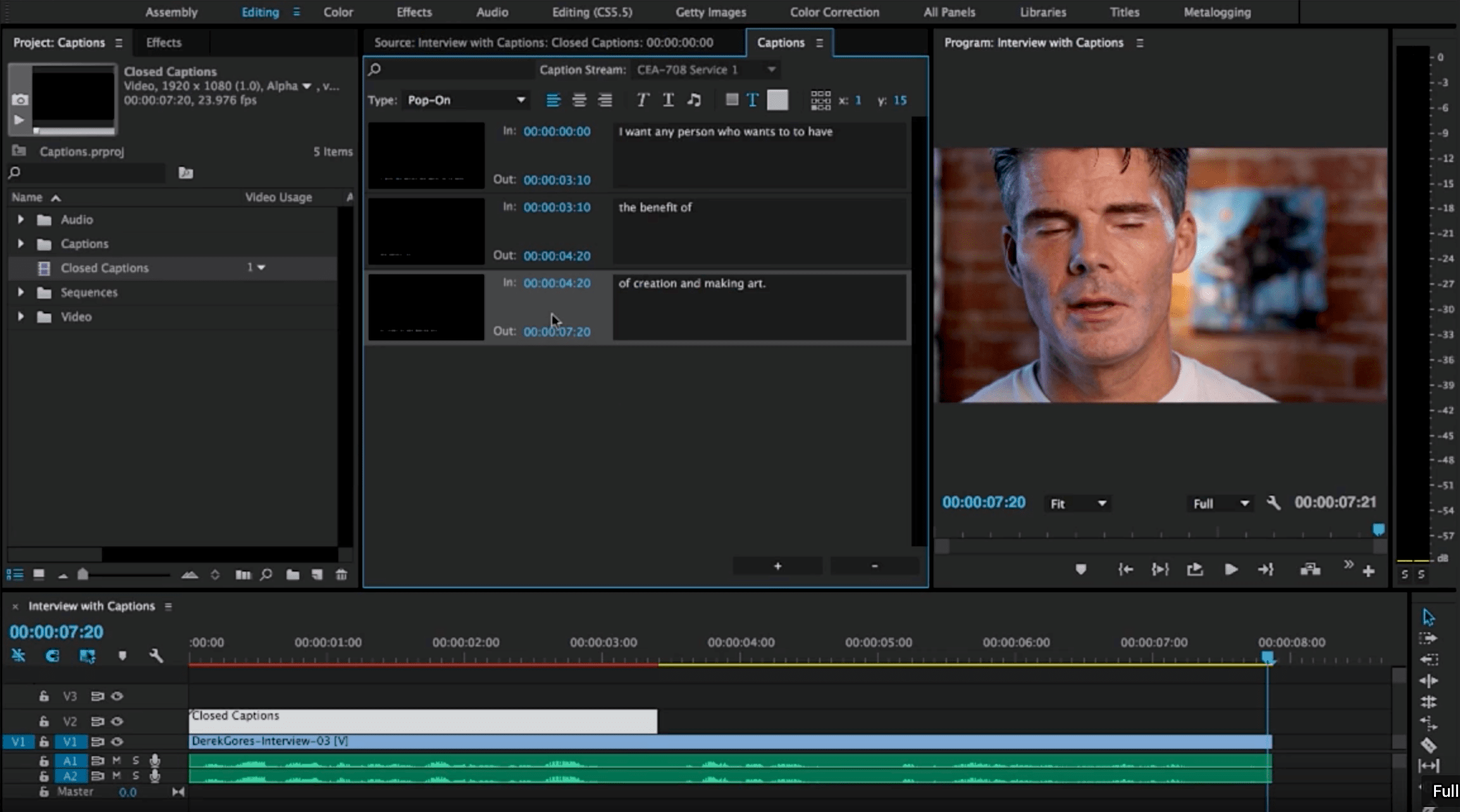The width and height of the screenshot is (1460, 812).
Task: Solo audio track A2
Action: pos(136,777)
